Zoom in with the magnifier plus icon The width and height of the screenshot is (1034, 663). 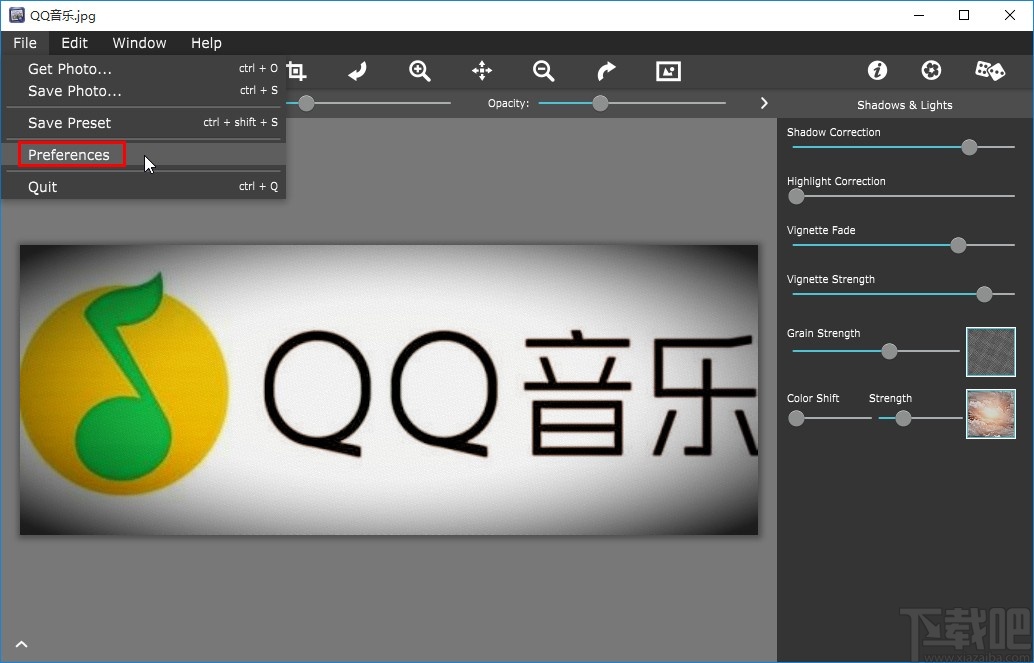coord(420,71)
